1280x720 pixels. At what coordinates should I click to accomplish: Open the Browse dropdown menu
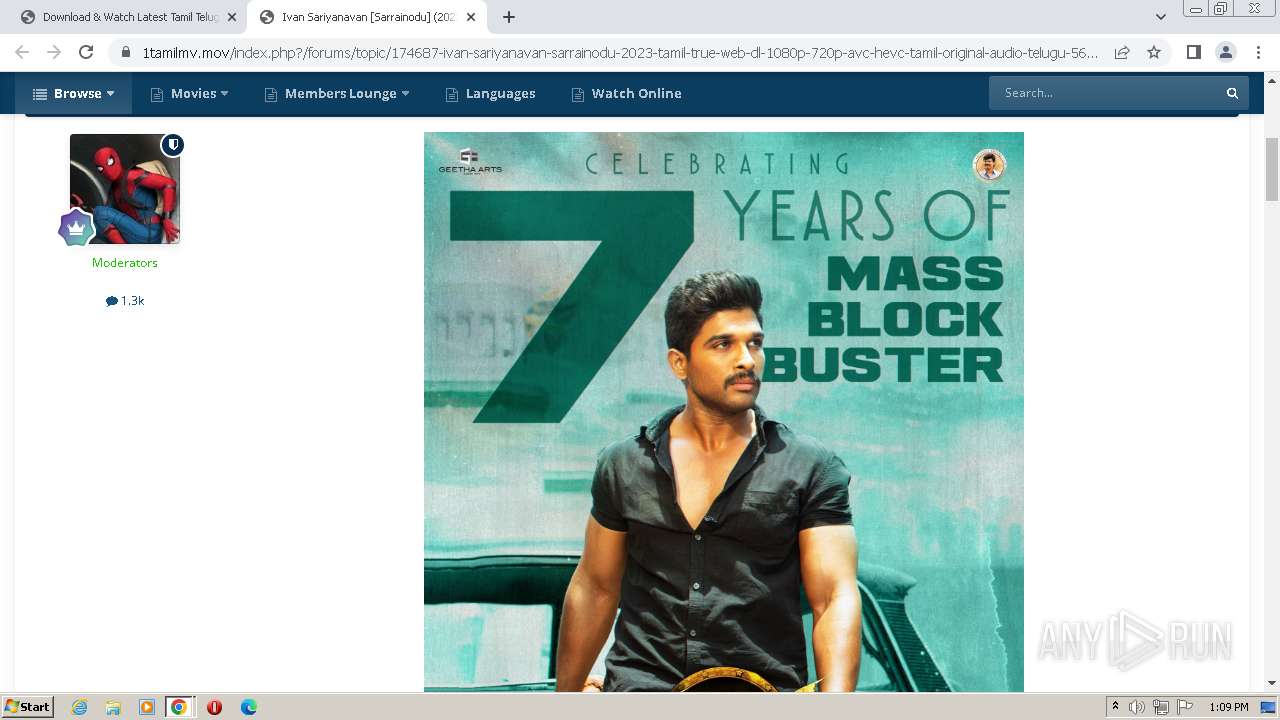(x=73, y=93)
